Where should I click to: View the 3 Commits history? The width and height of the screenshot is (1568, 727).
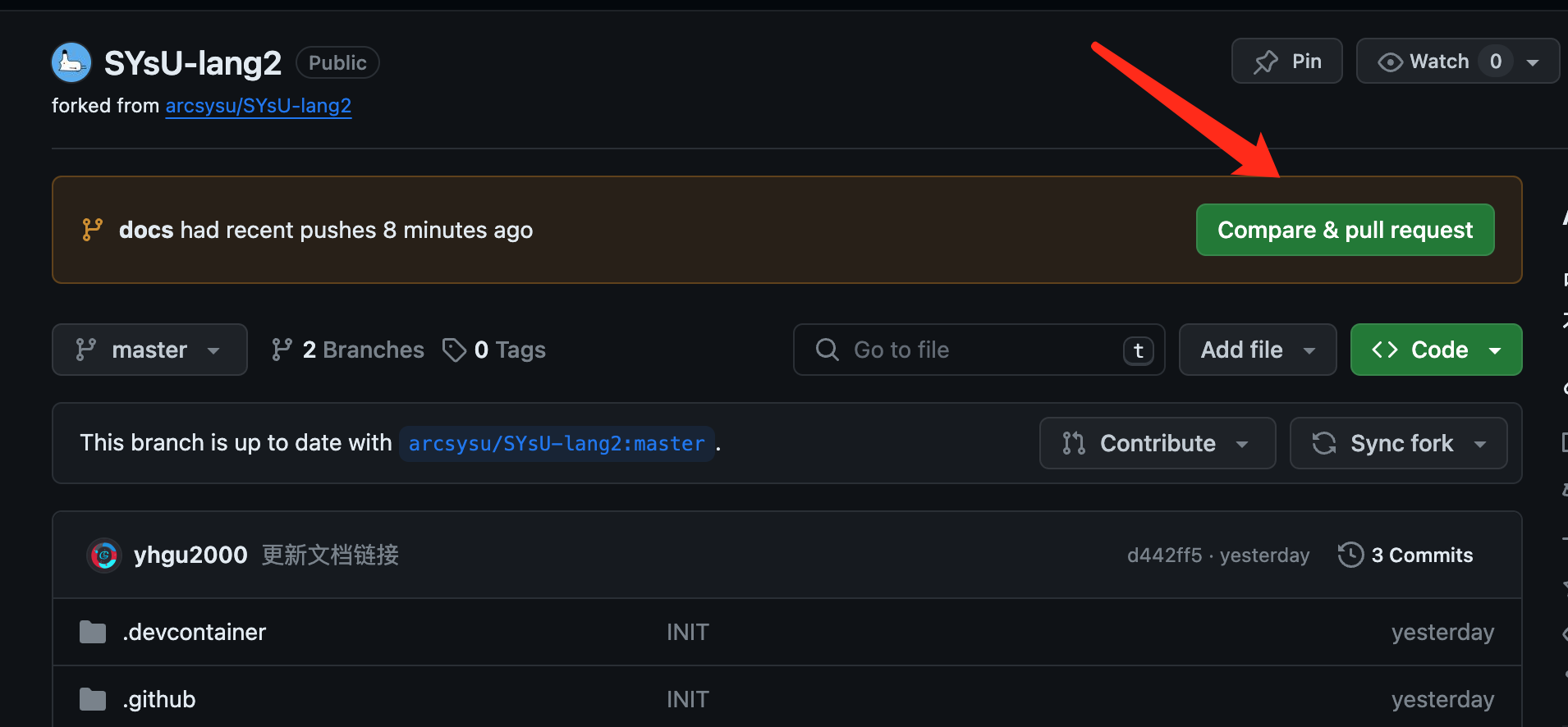tap(1406, 556)
